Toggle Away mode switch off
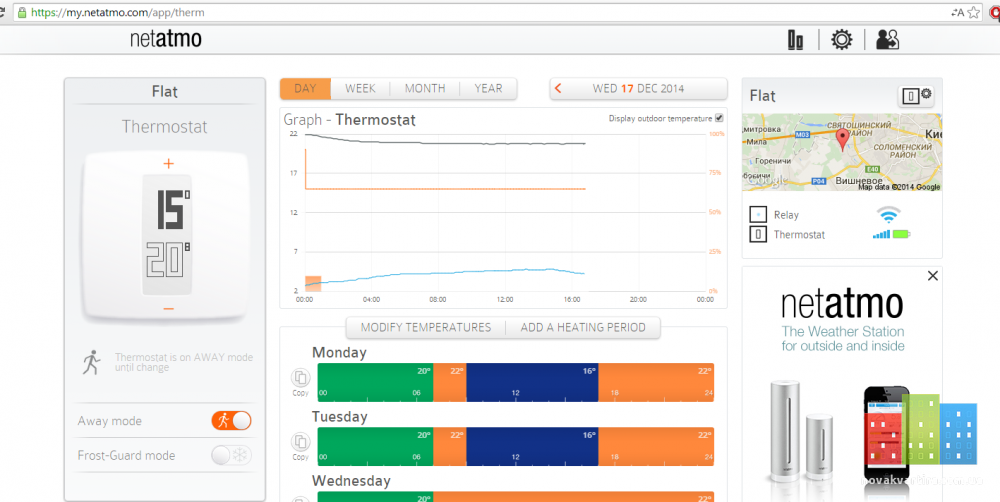Image resolution: width=1000 pixels, height=502 pixels. pos(232,420)
